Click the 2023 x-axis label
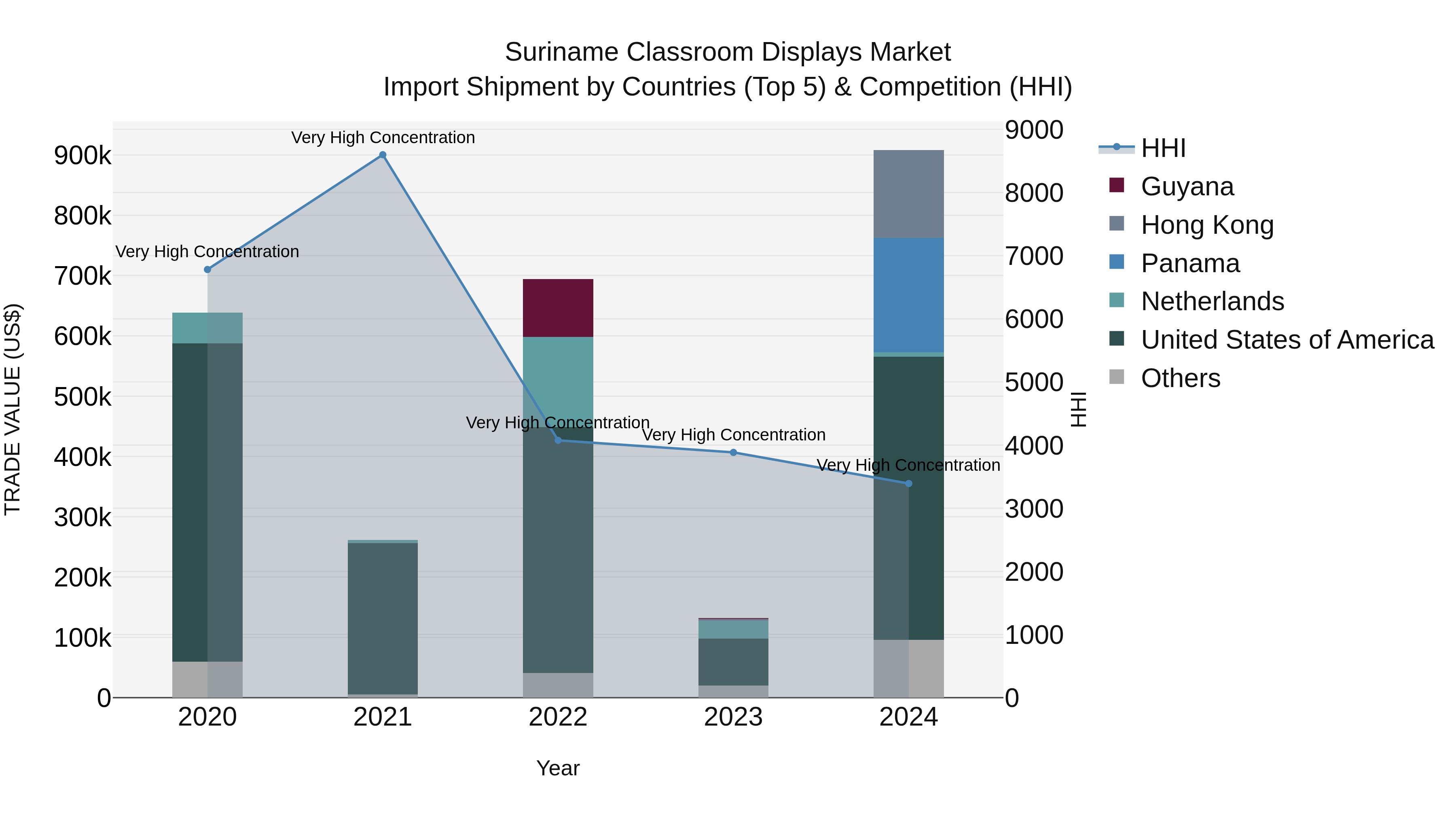This screenshot has width=1456, height=819. pos(733,717)
